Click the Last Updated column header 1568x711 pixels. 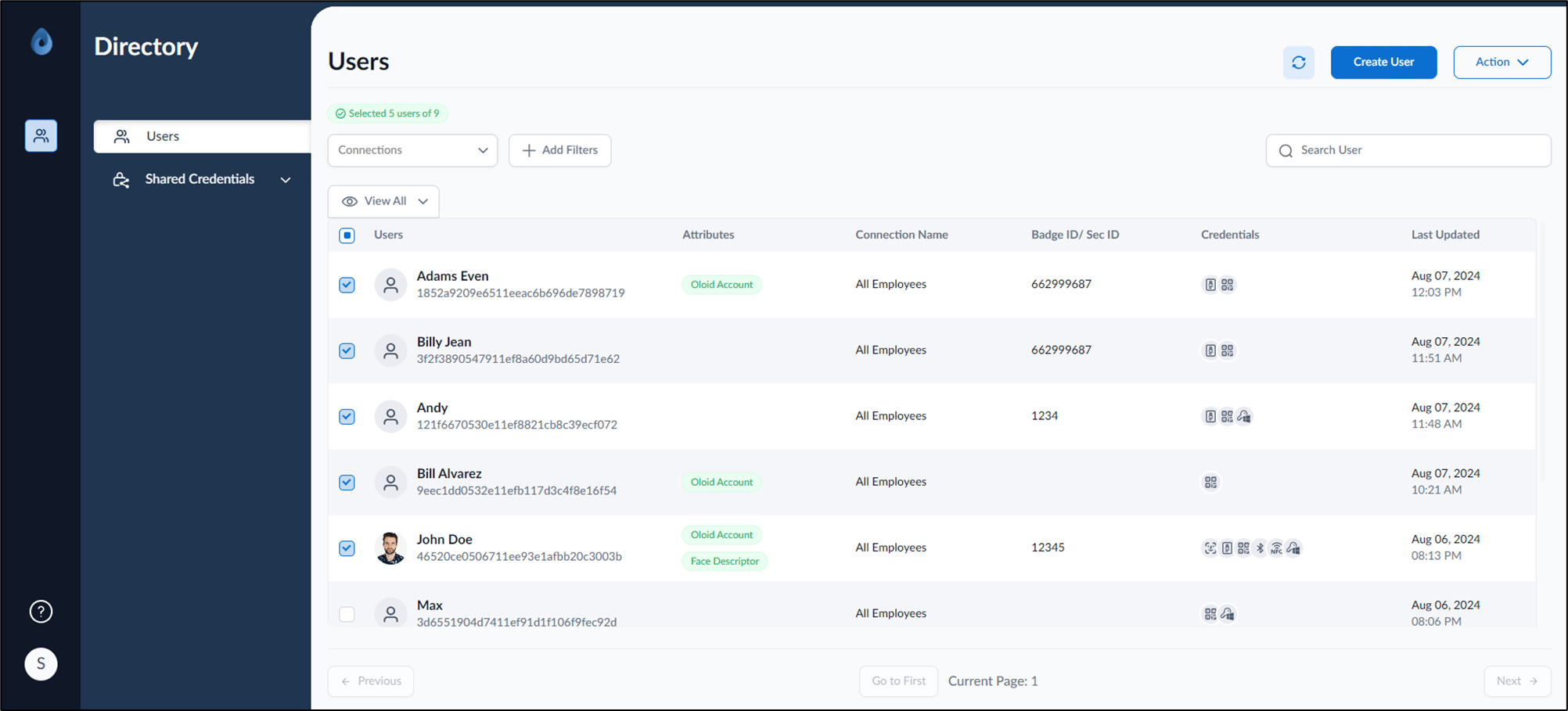click(1445, 235)
